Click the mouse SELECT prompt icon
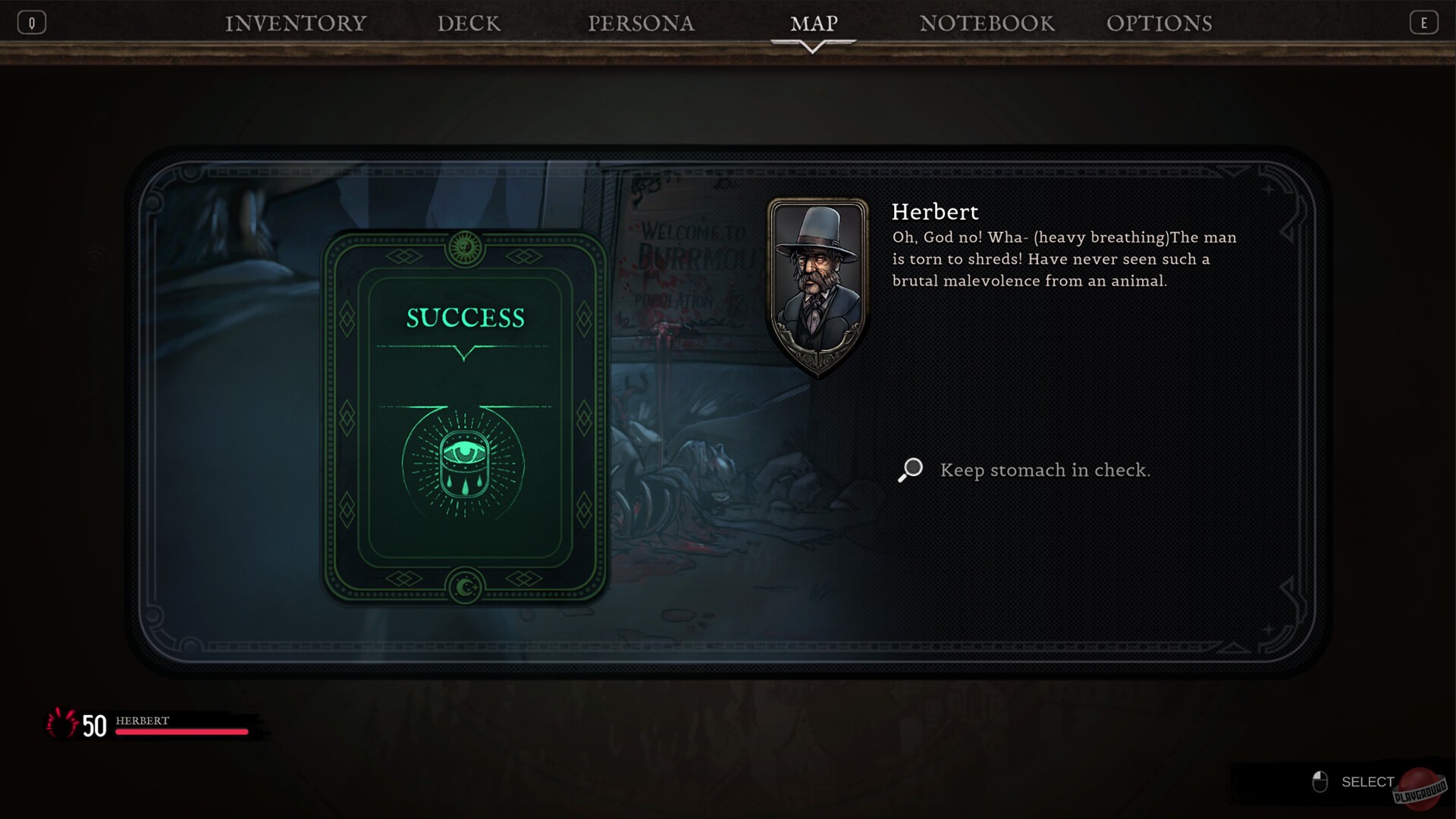The width and height of the screenshot is (1456, 819). [x=1320, y=782]
